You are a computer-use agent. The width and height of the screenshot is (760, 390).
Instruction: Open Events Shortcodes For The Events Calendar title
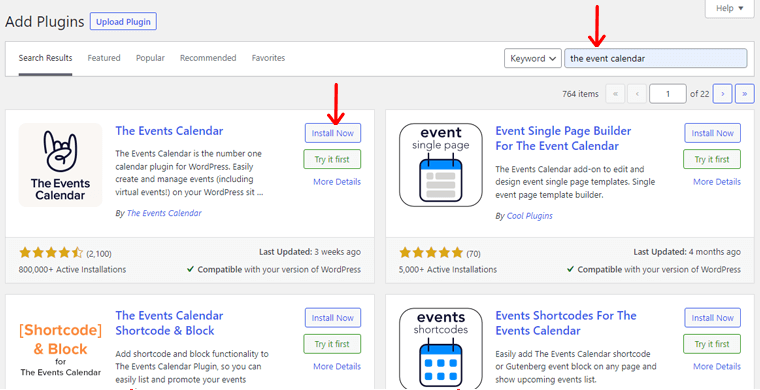(566, 323)
